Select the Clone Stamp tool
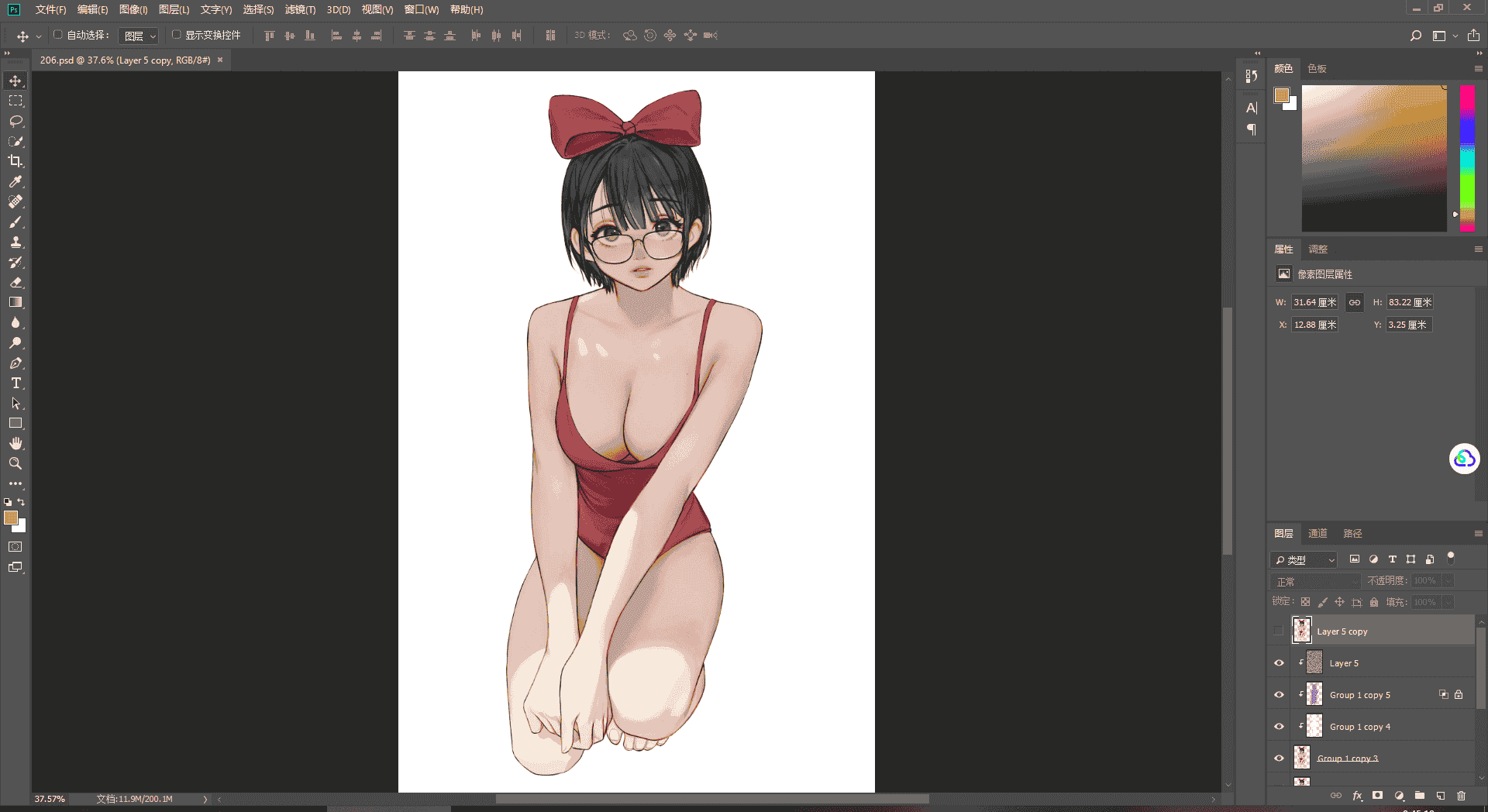 pyautogui.click(x=15, y=242)
